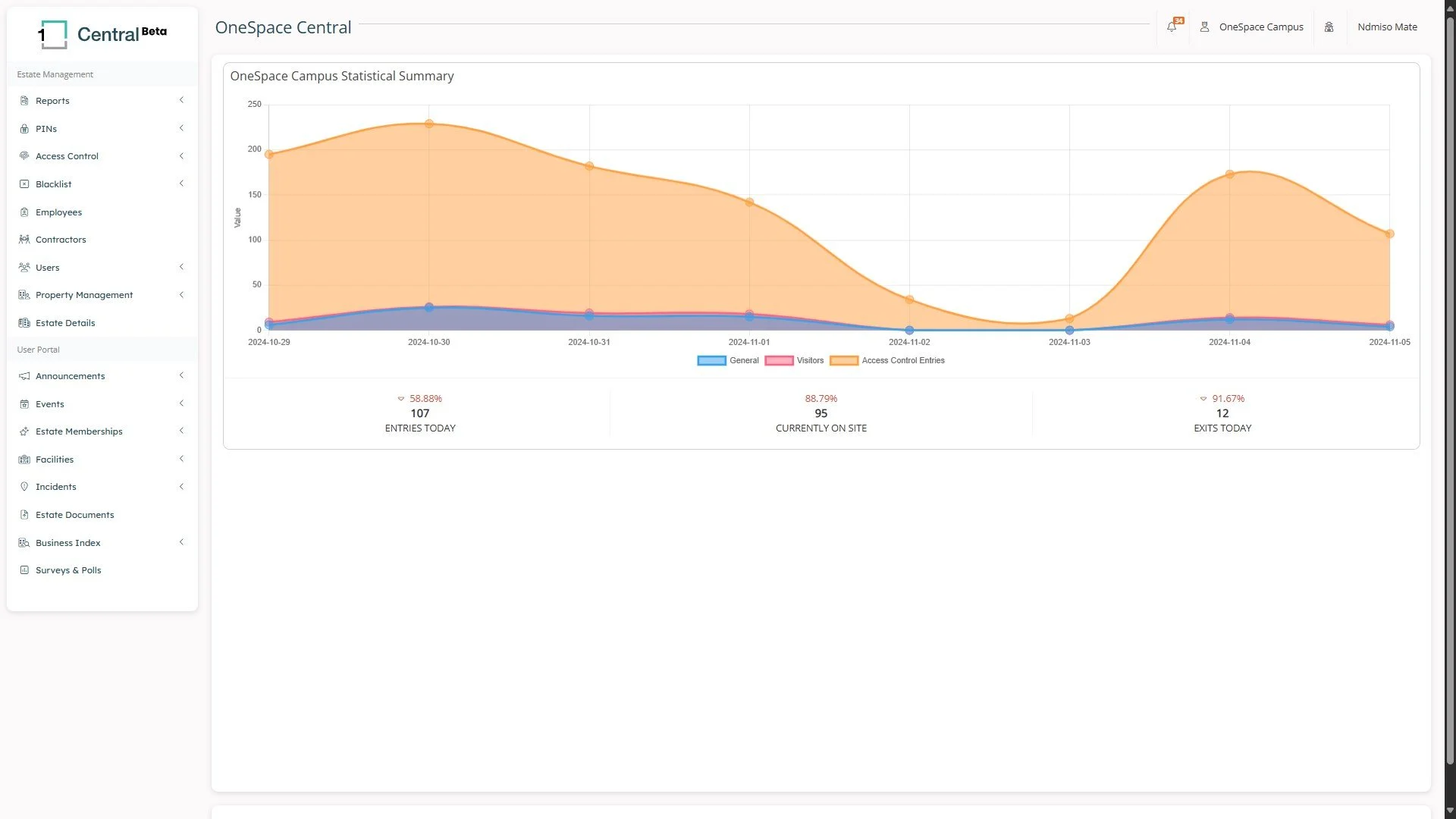This screenshot has height=819, width=1456.
Task: Click the 2024-10-30 Access Control data point
Action: [429, 124]
